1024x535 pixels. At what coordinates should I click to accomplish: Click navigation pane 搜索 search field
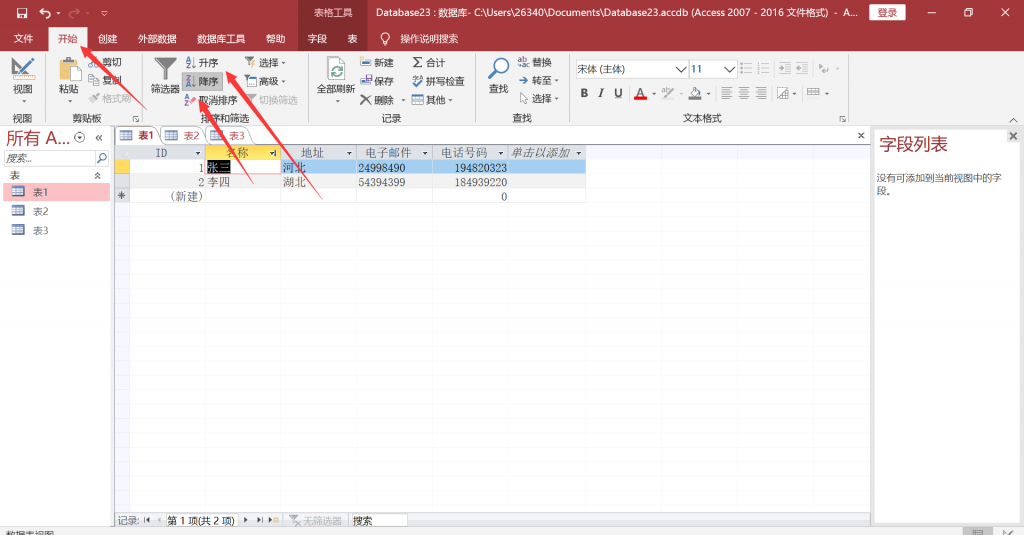[x=50, y=158]
